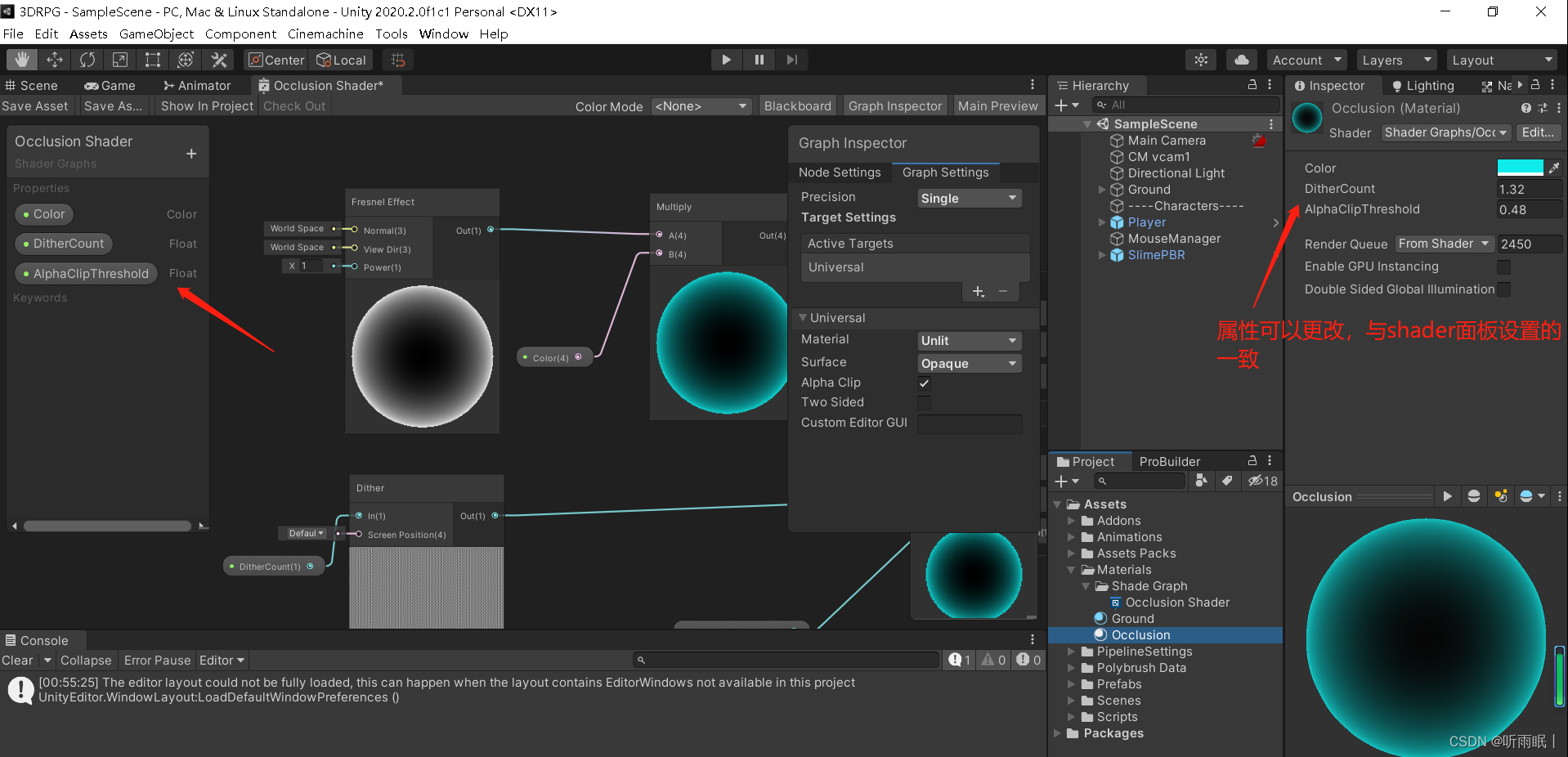The height and width of the screenshot is (757, 1568).
Task: Open the Render Queue dropdown
Action: click(x=1444, y=244)
